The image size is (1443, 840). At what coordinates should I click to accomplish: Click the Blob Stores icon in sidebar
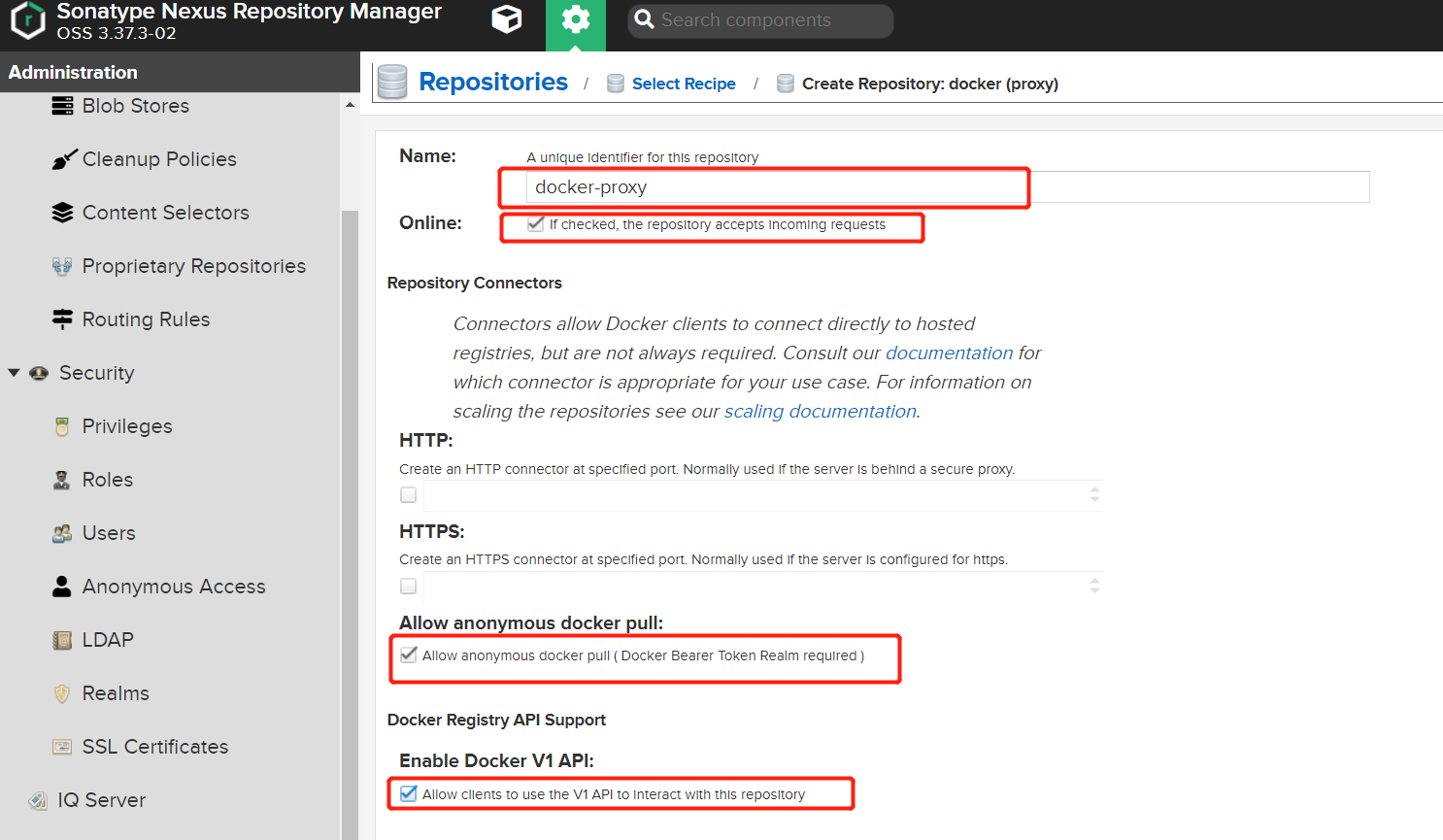click(x=62, y=106)
